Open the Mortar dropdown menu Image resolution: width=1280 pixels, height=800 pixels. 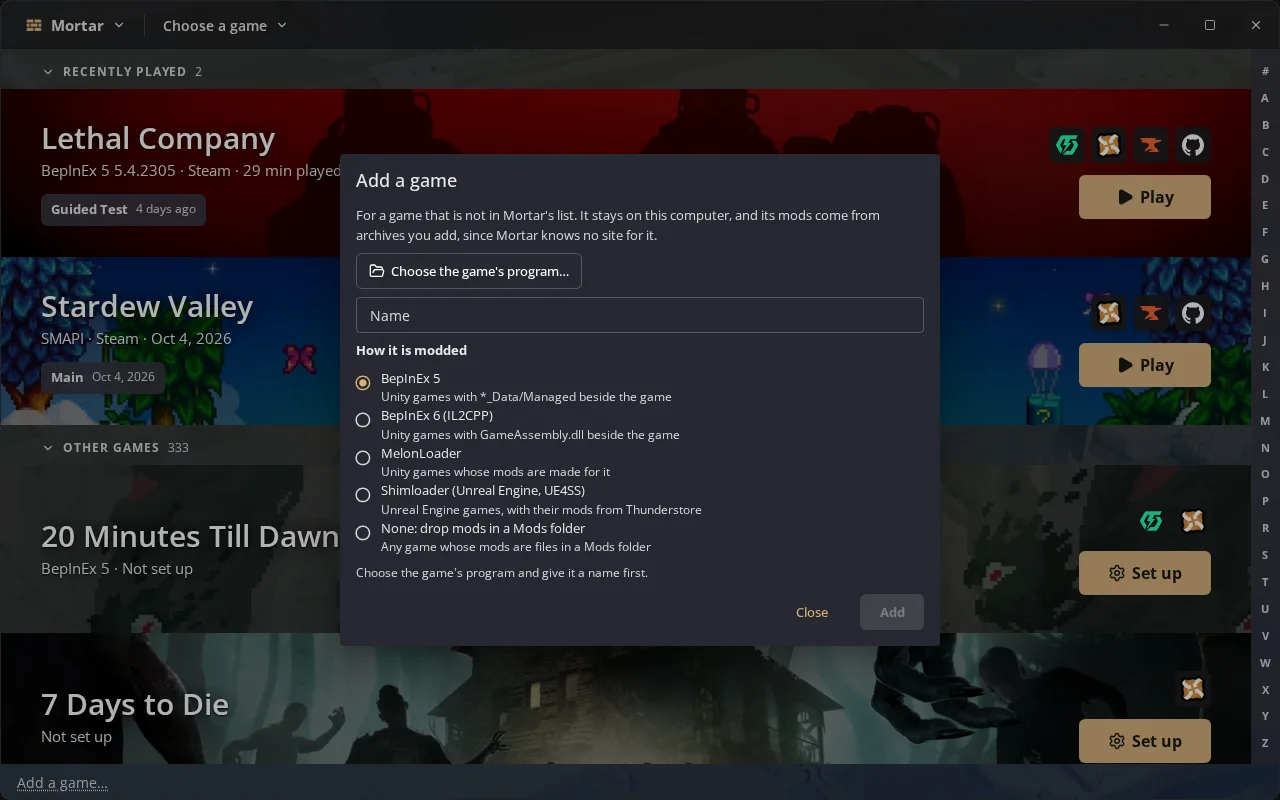76,25
